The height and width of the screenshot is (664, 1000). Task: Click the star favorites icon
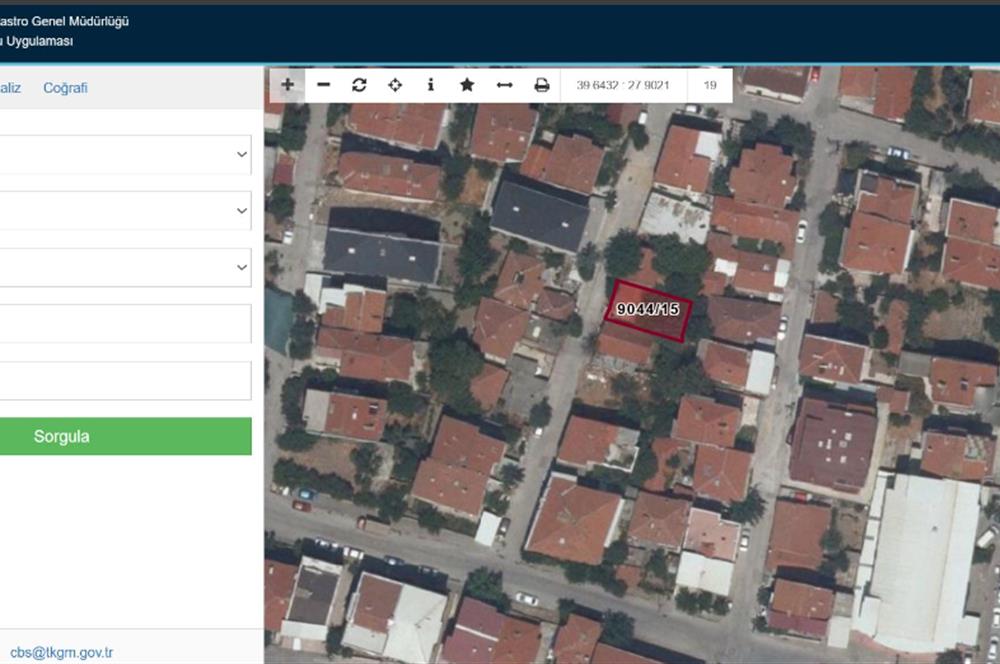coord(467,85)
